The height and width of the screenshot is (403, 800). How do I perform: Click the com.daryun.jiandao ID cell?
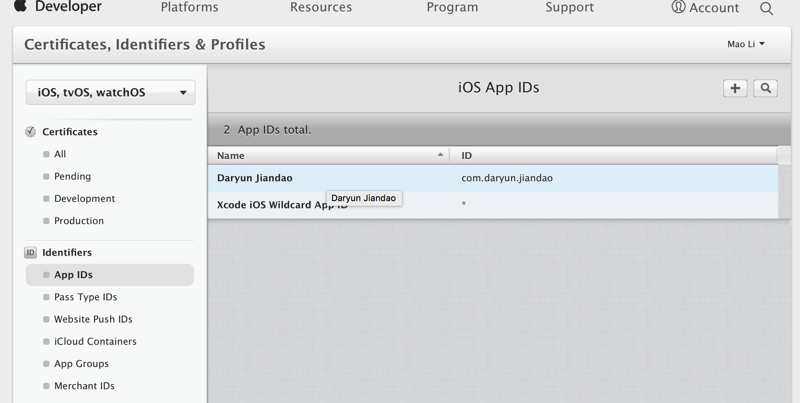click(x=507, y=178)
